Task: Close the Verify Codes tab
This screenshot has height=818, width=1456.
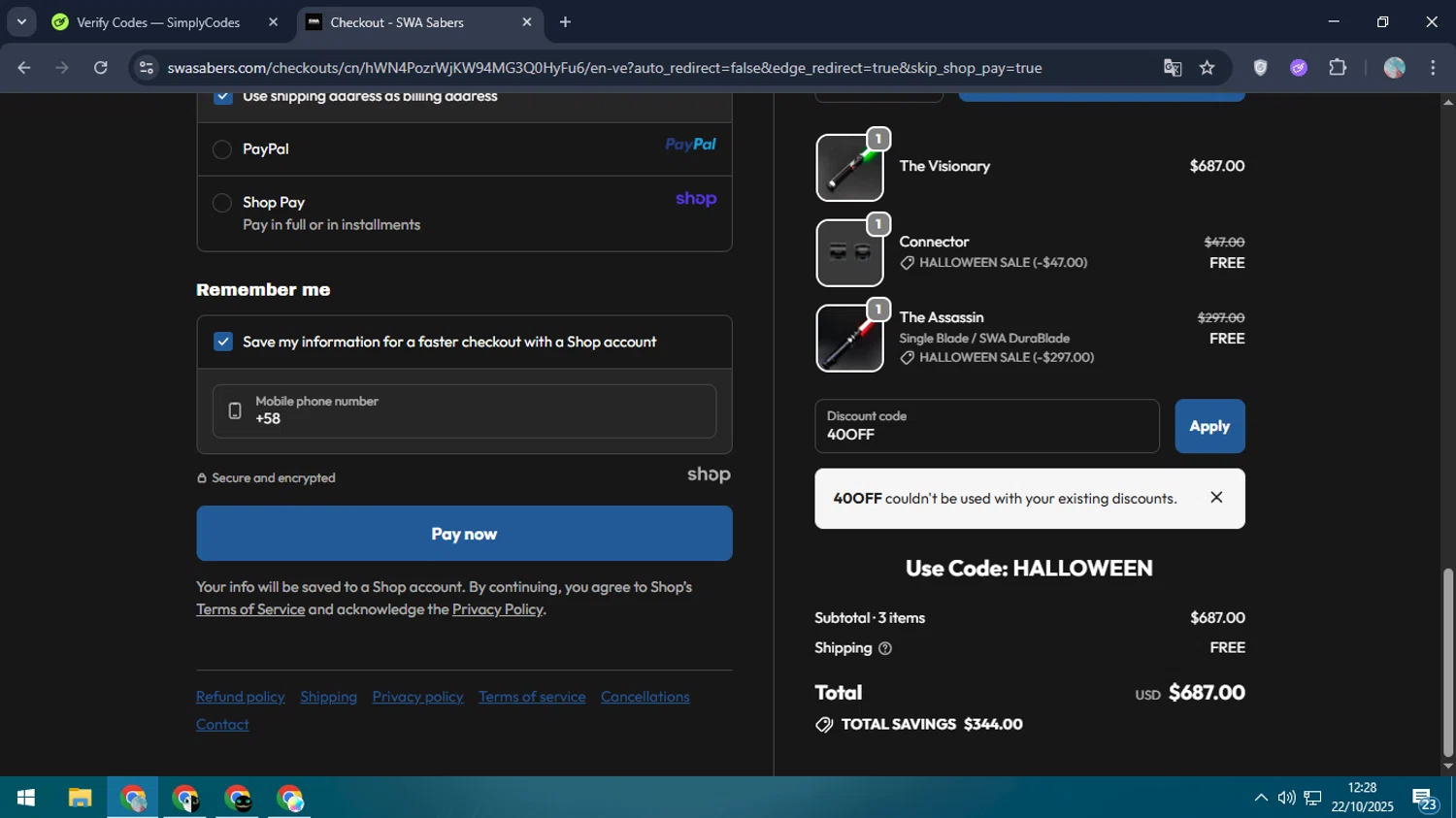Action: click(x=273, y=22)
